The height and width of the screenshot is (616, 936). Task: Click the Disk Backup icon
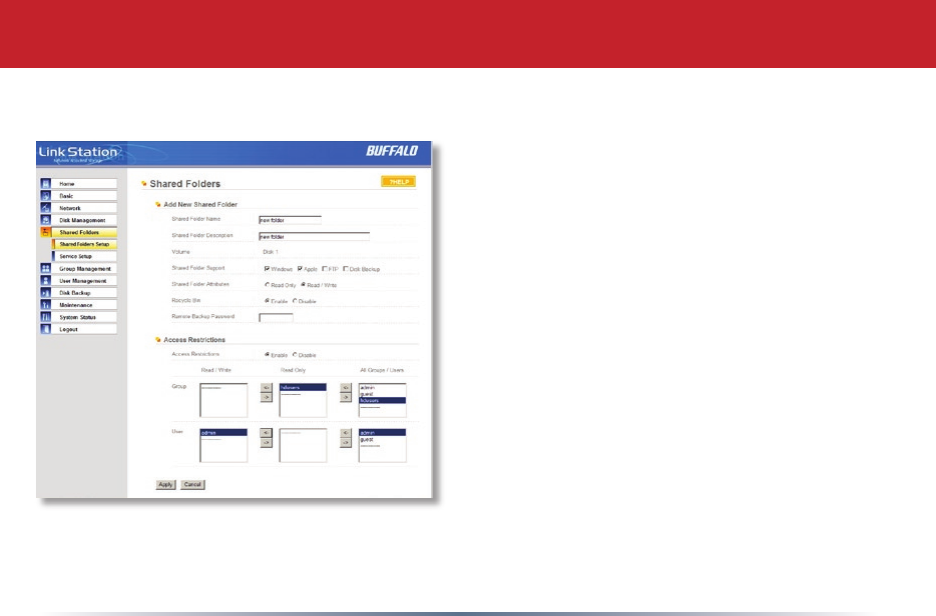pos(45,292)
